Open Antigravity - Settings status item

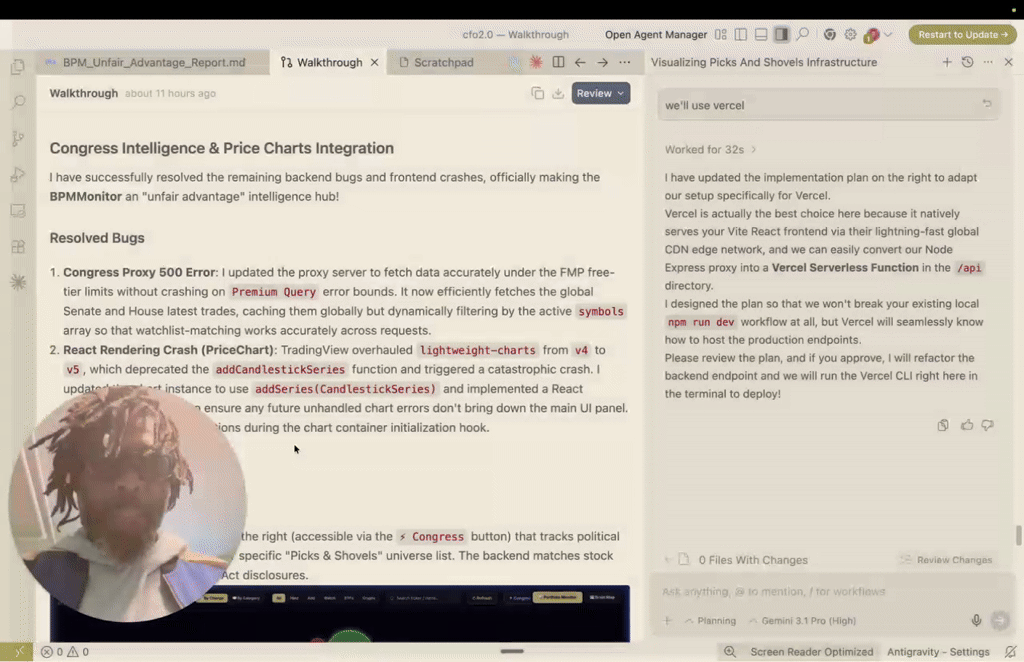938,652
